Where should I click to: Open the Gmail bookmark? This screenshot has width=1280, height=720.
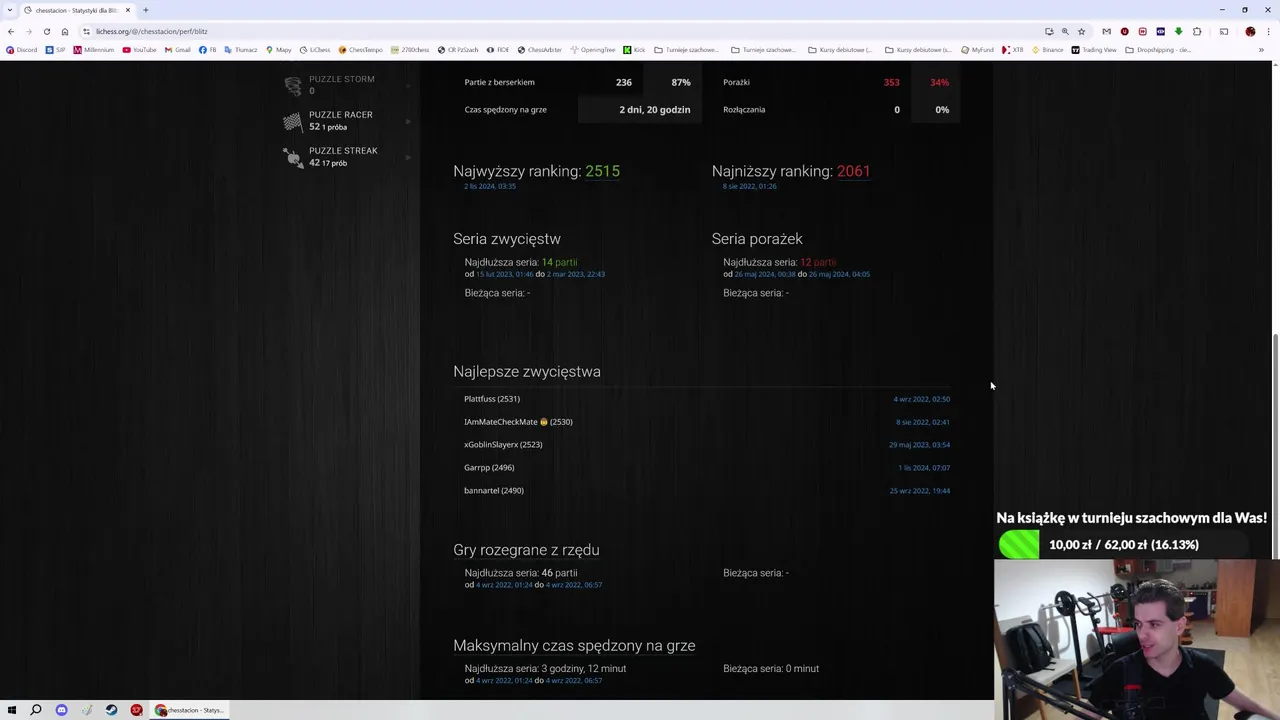[177, 50]
